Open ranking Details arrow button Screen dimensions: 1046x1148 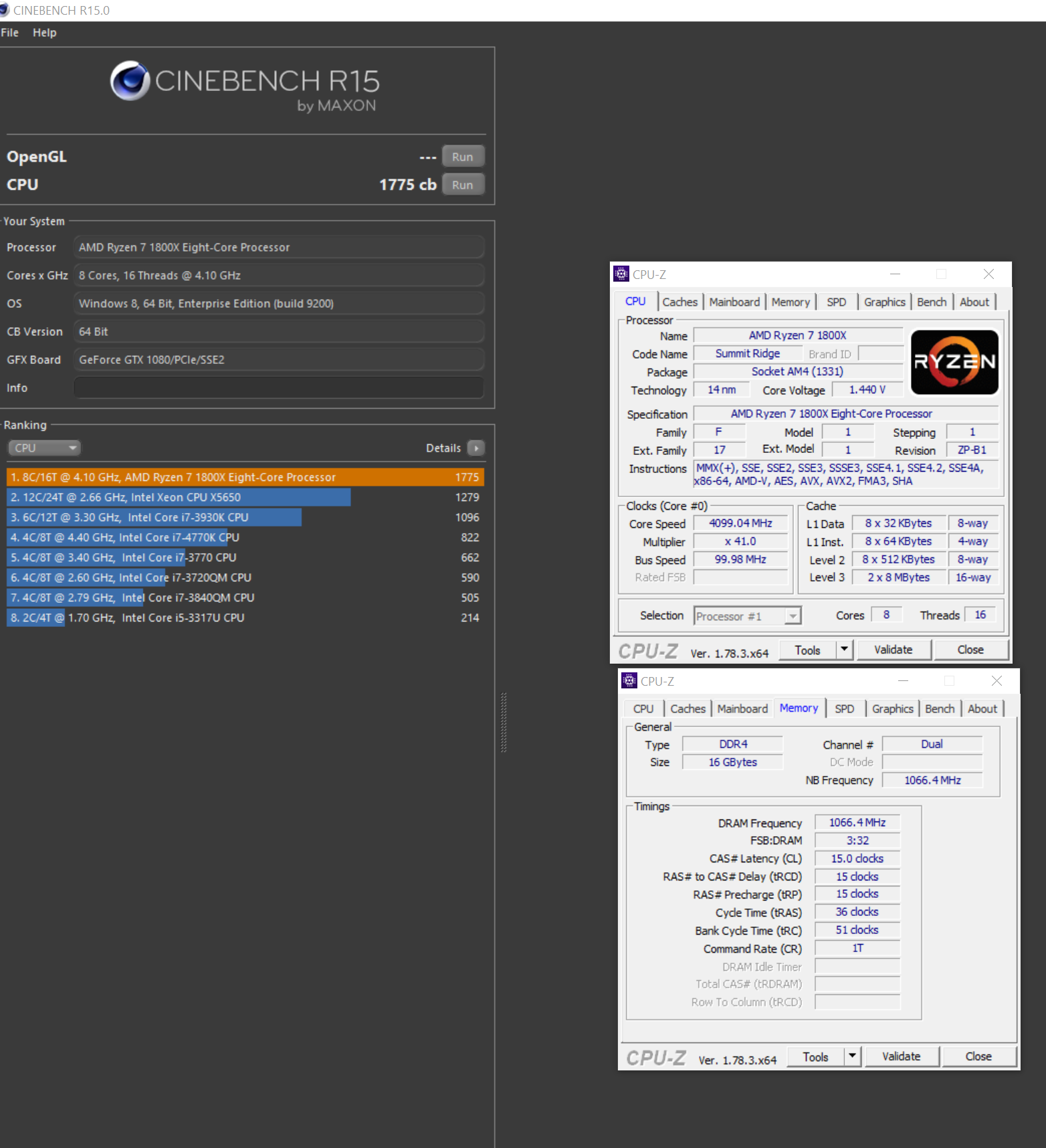476,448
